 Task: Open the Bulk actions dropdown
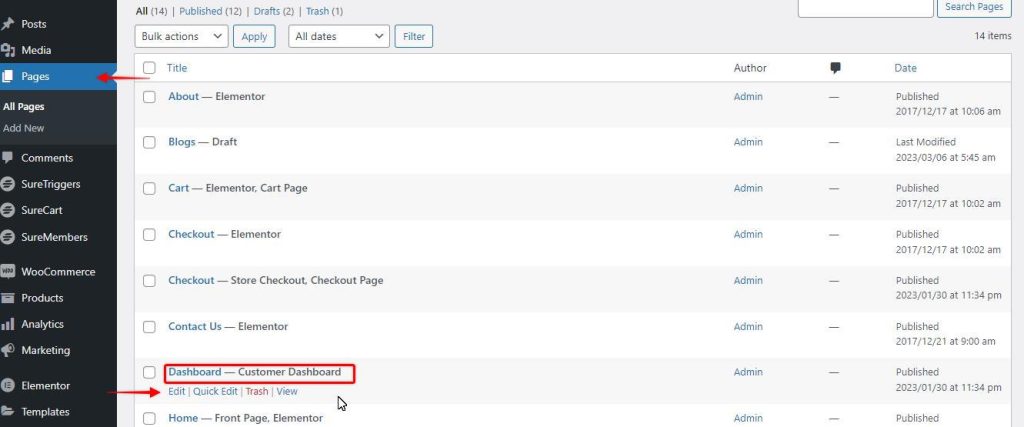[x=181, y=36]
